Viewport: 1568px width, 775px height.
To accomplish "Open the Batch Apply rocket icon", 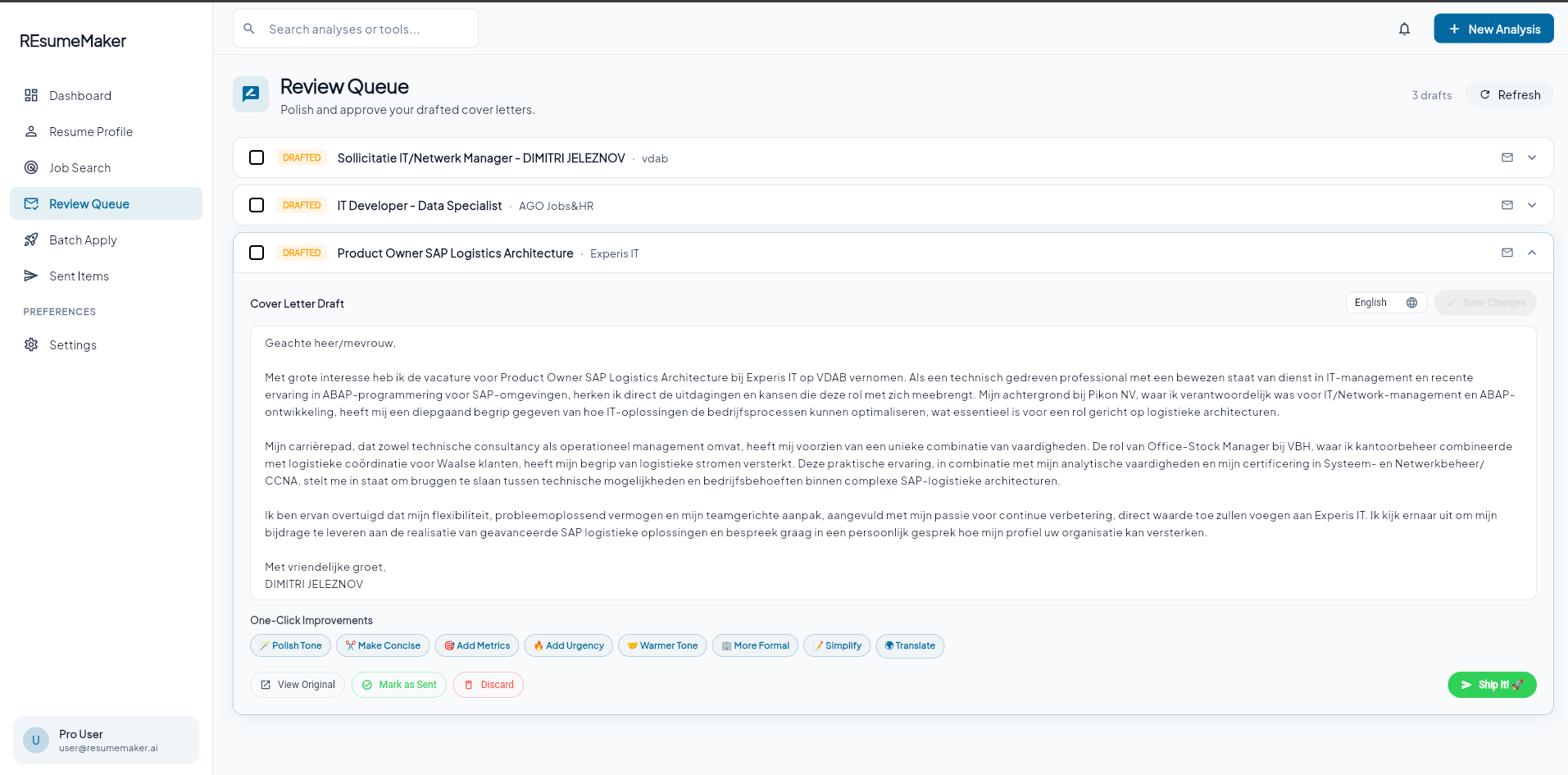I will tap(31, 239).
